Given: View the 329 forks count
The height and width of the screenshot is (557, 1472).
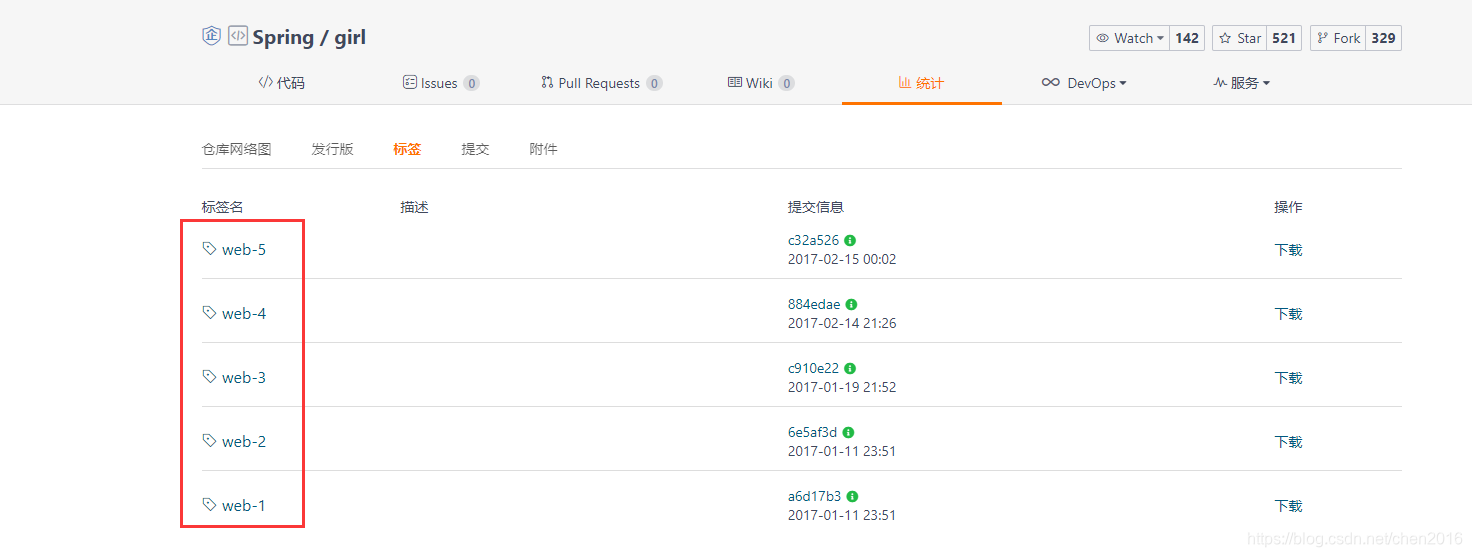Looking at the screenshot, I should point(1383,38).
